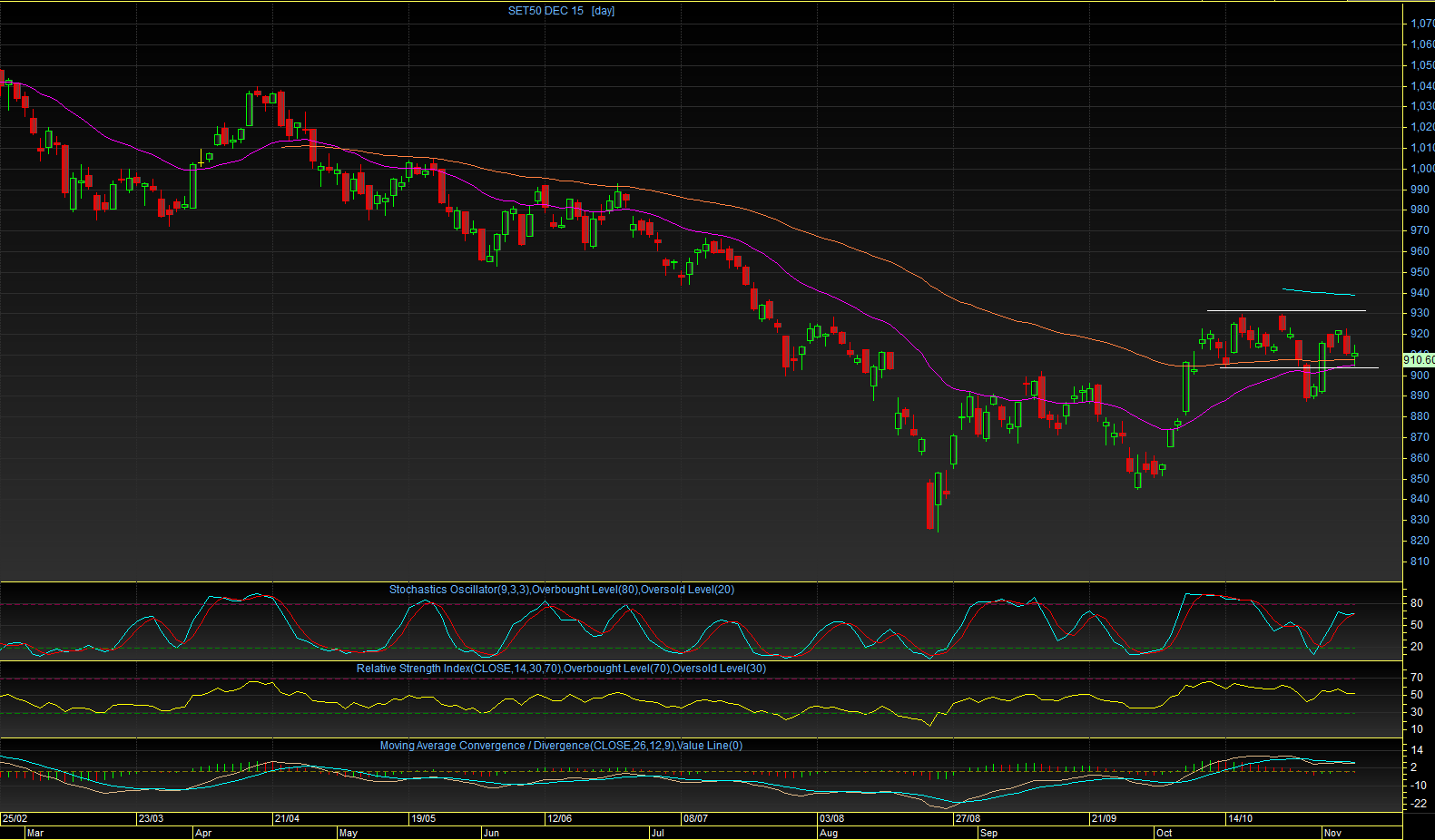Click the 930 price axis label
Screen dimensions: 1435x840
1420,313
